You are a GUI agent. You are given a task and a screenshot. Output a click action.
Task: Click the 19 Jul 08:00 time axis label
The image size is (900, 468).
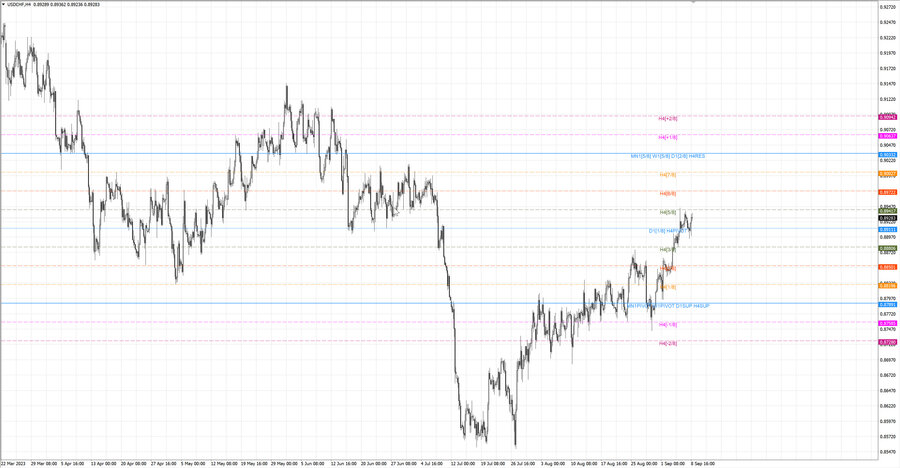[x=492, y=463]
